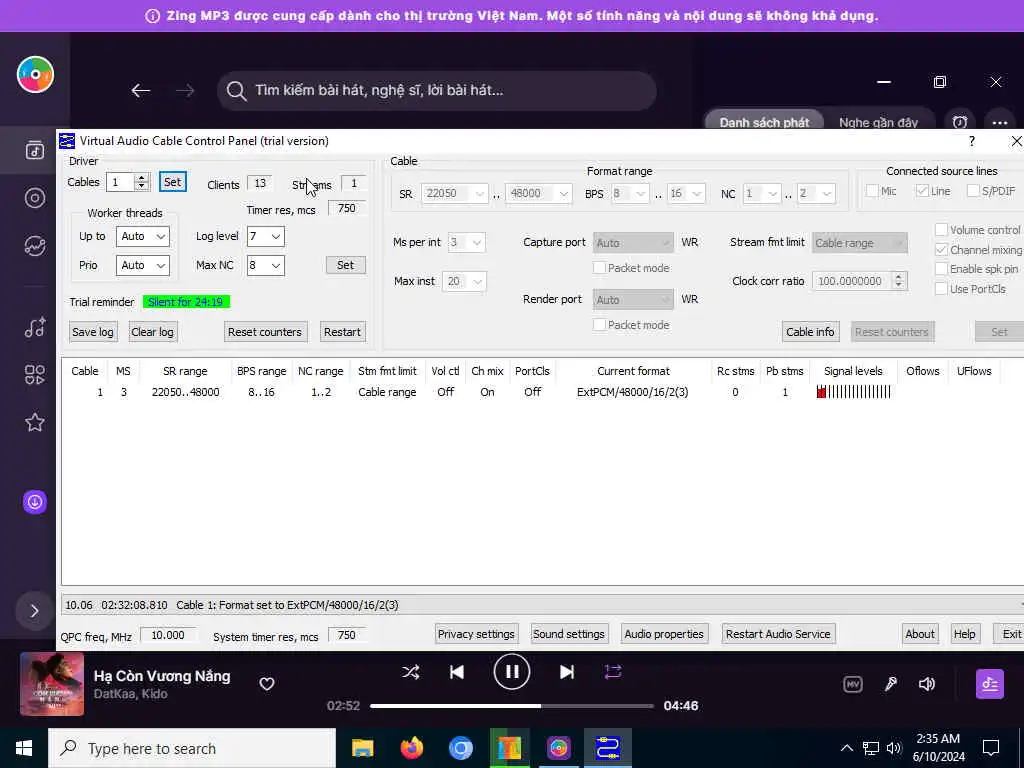This screenshot has height=768, width=1024.
Task: Click the purple download icon in sidebar
Action: click(35, 502)
